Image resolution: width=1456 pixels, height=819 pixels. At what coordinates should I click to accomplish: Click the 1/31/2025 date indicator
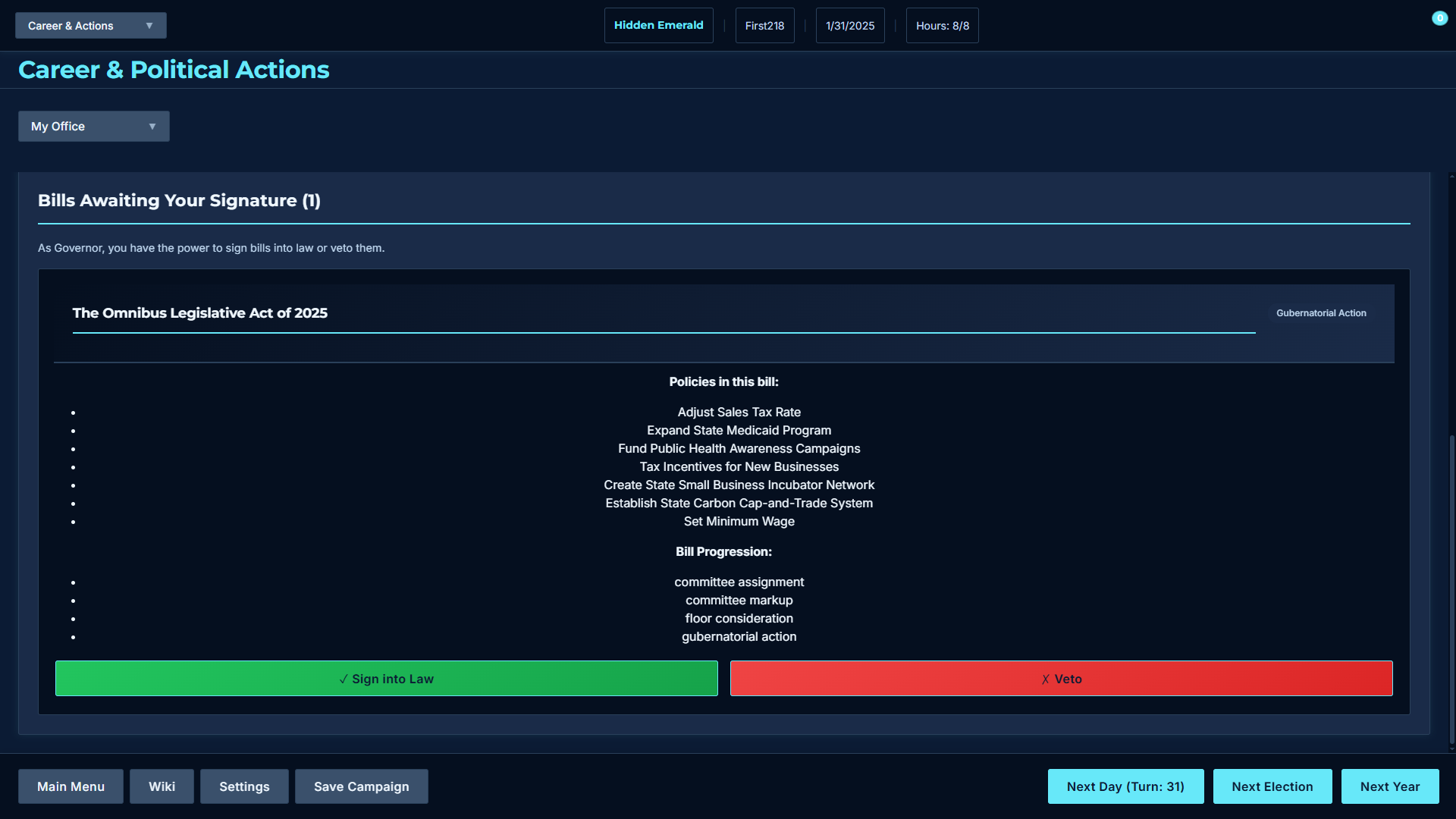click(849, 26)
